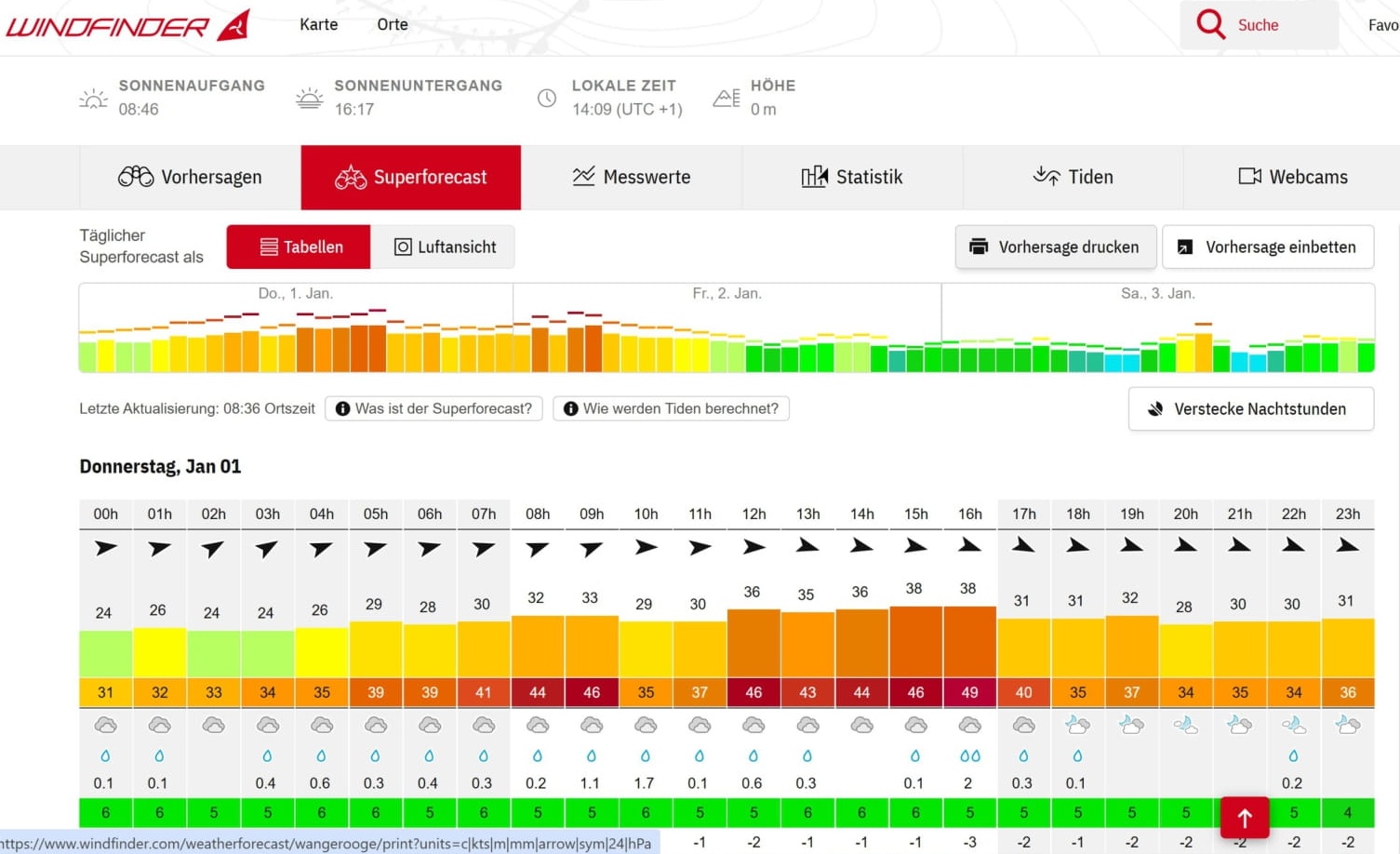Click the Windfinder logo
Screen dimensions: 1400x854
[x=127, y=25]
